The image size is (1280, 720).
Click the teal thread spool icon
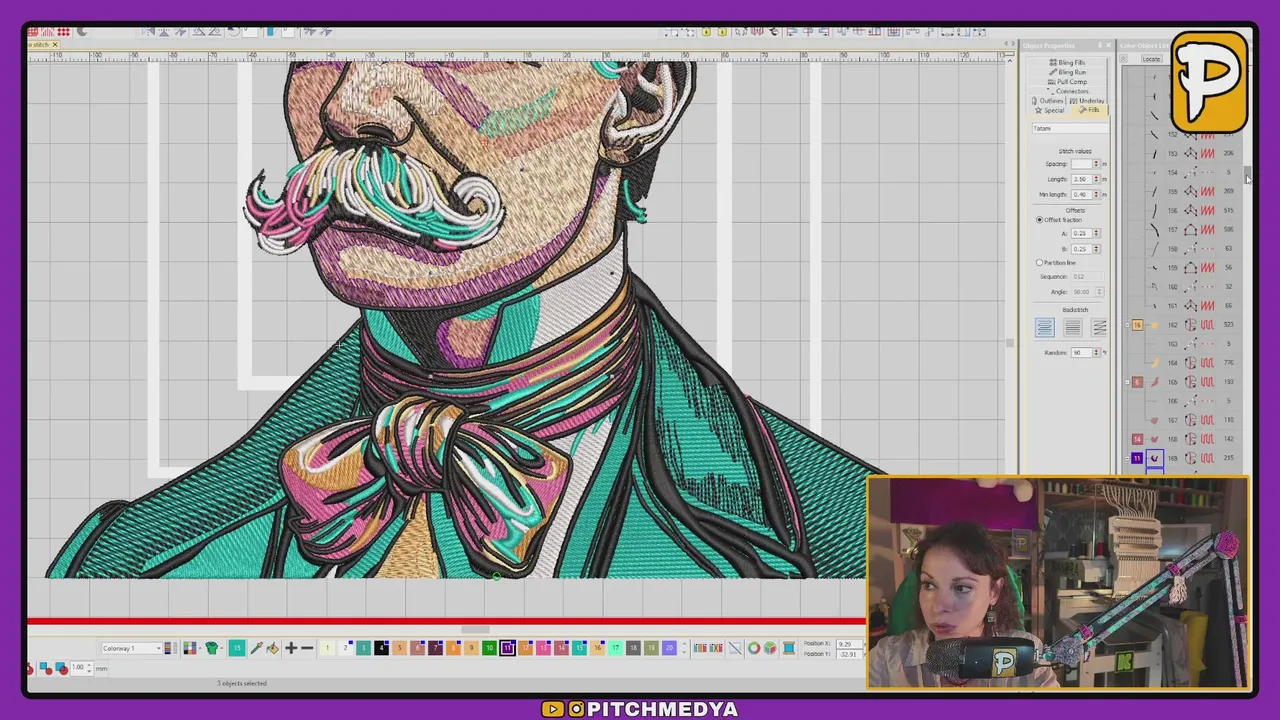[788, 648]
